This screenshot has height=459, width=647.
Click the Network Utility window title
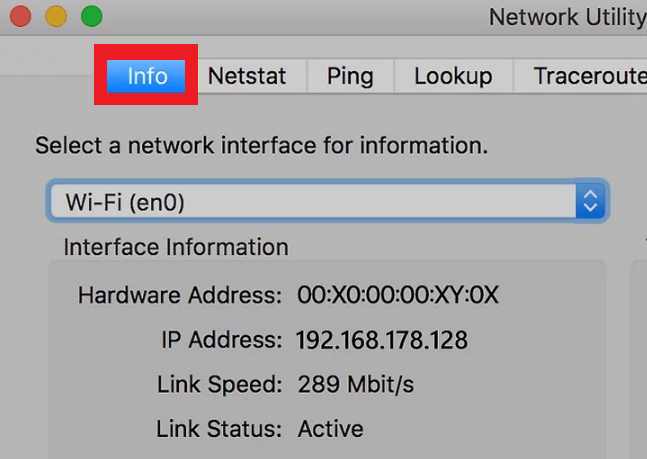(x=568, y=17)
